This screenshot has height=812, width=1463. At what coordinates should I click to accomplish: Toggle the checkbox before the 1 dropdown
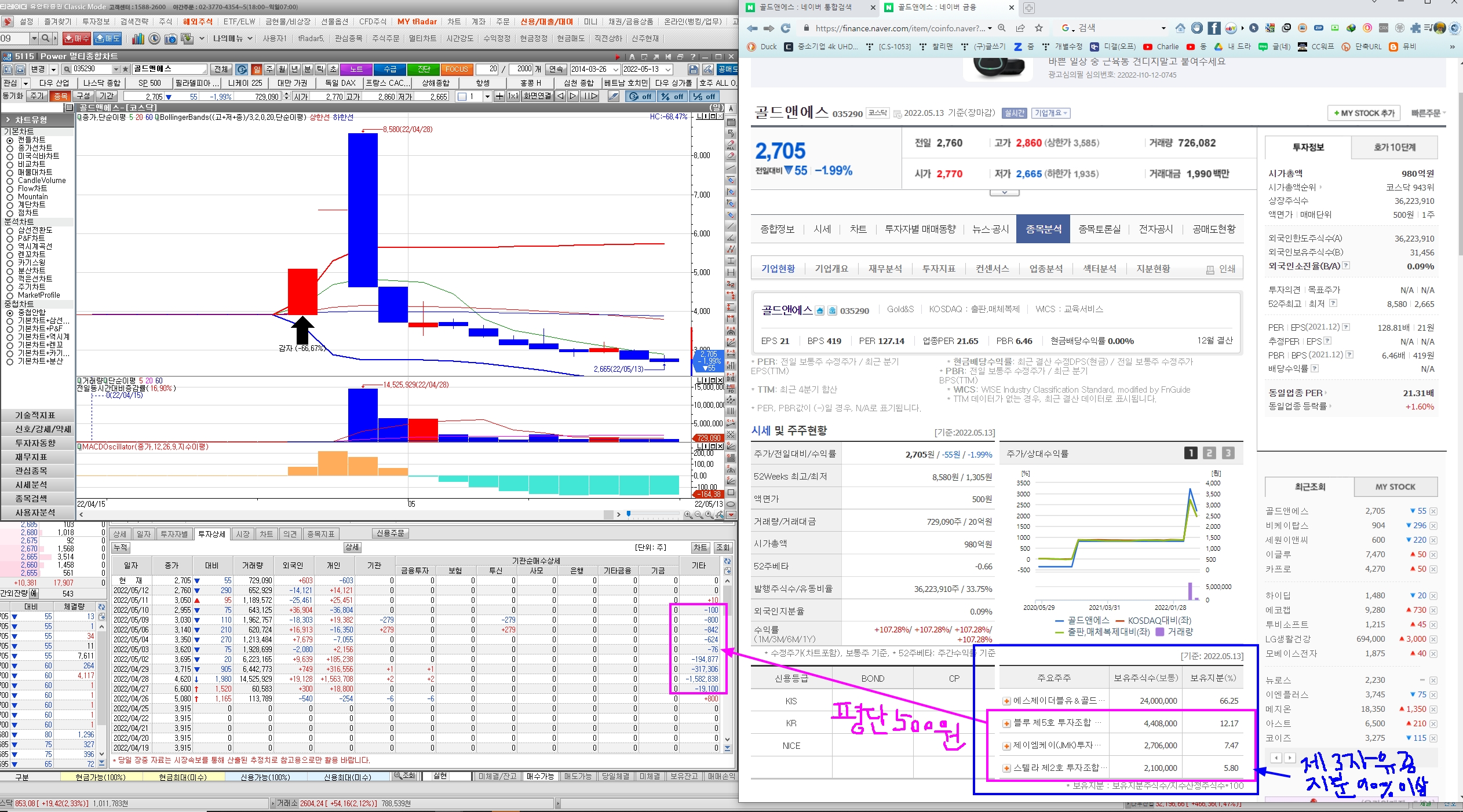pyautogui.click(x=462, y=96)
